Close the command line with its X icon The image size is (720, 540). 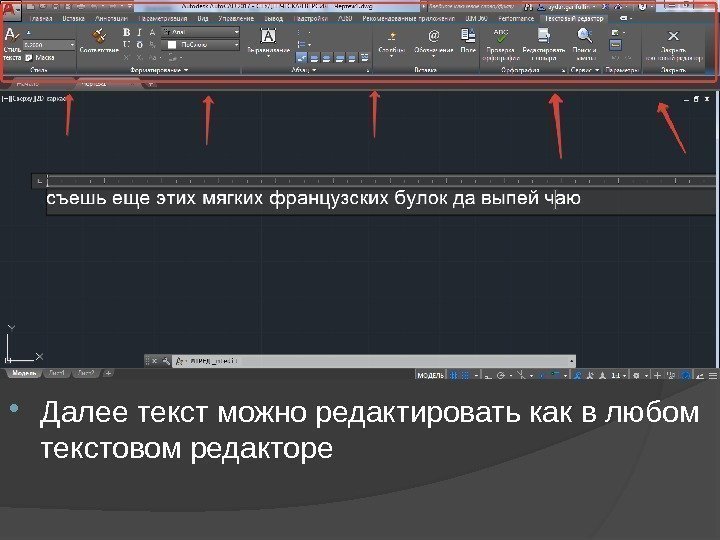[x=155, y=361]
